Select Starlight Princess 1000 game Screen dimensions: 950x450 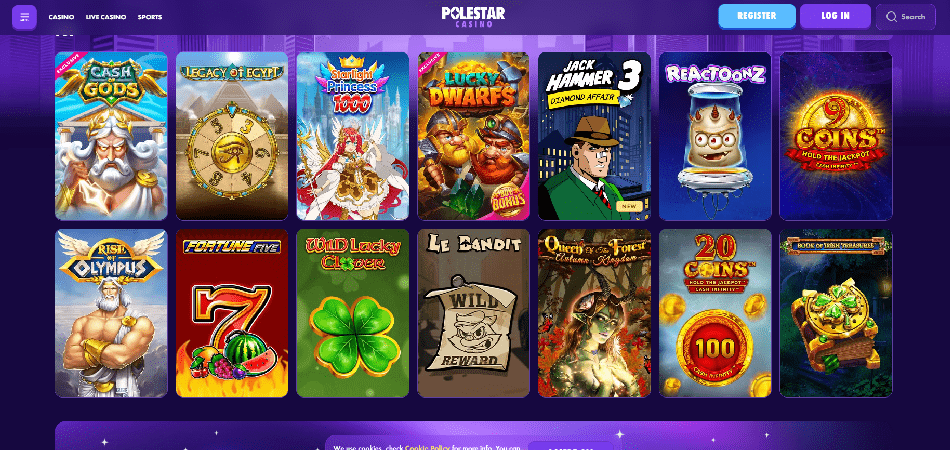point(353,136)
